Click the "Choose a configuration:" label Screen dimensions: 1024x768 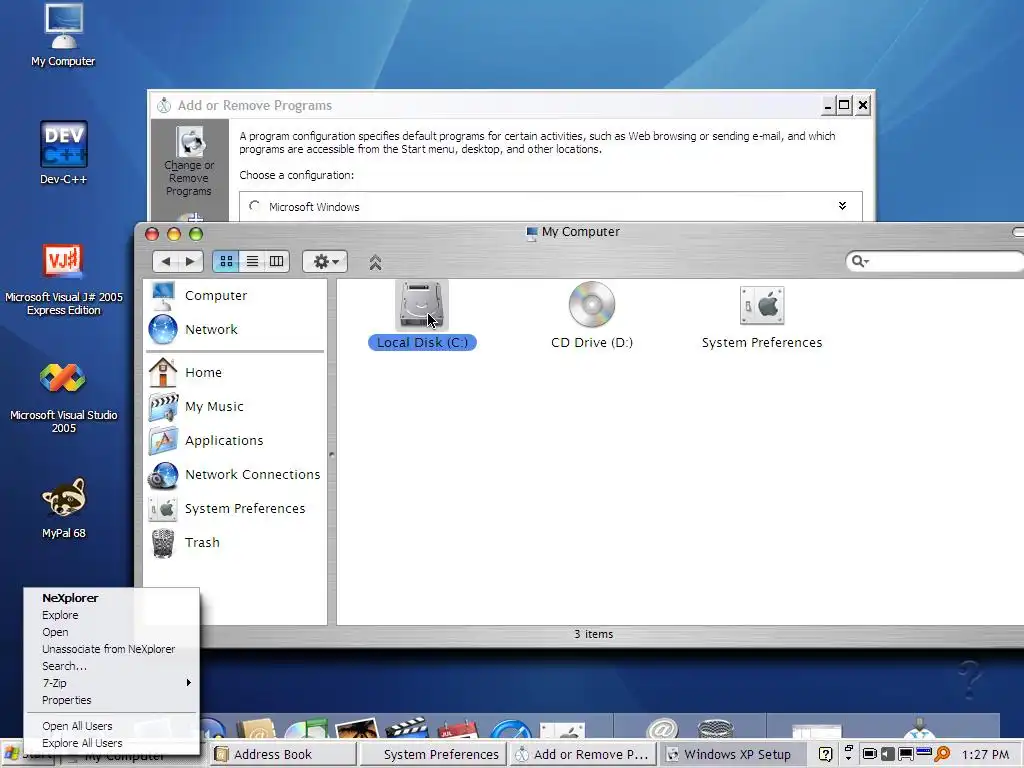coord(296,175)
